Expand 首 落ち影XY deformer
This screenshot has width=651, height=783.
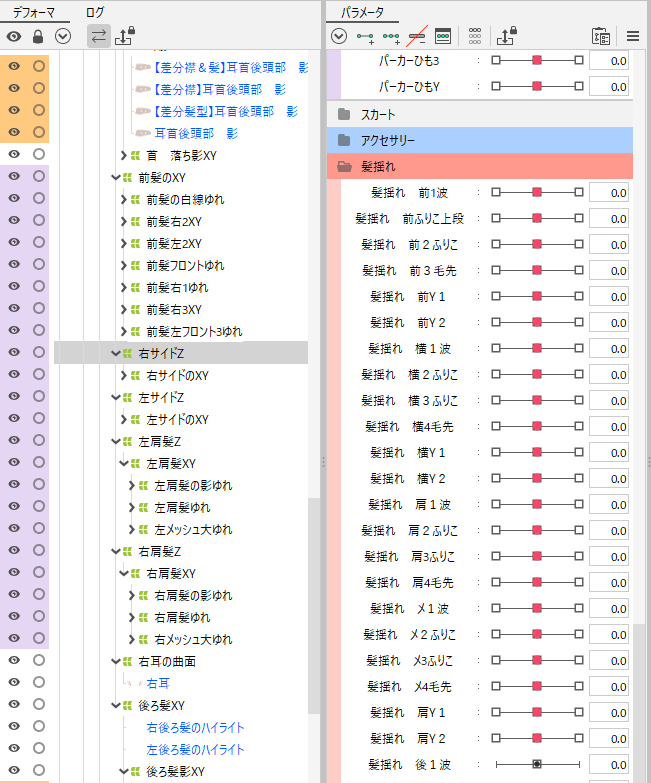(x=123, y=156)
